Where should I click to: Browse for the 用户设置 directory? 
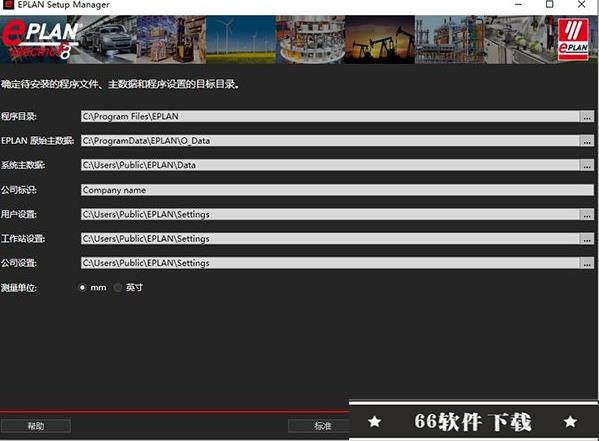[x=587, y=214]
